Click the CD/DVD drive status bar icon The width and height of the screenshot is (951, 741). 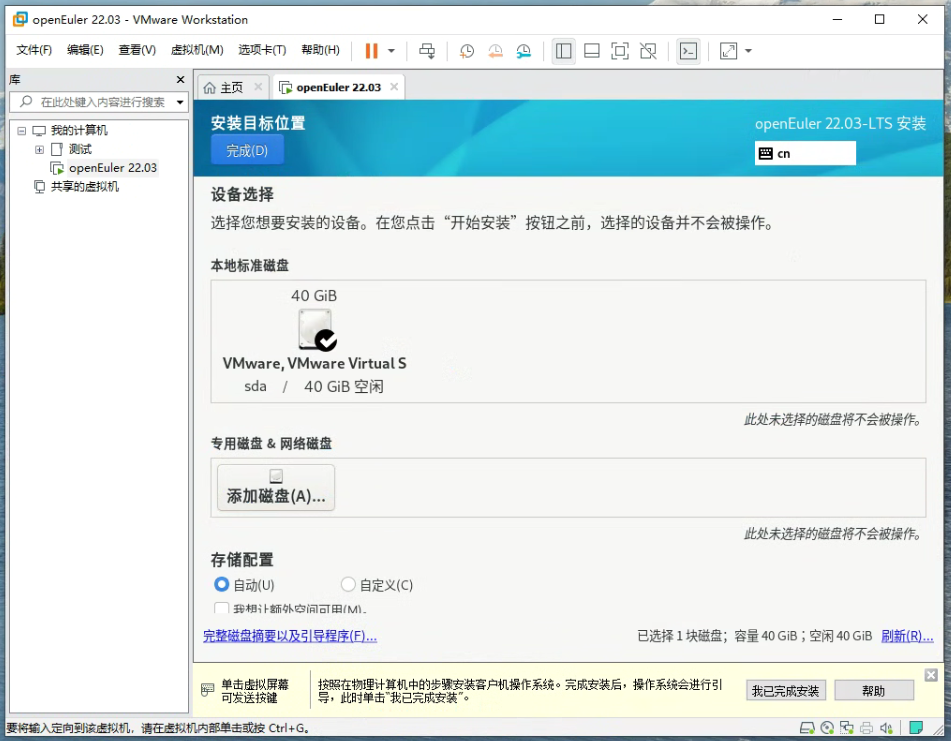point(827,728)
